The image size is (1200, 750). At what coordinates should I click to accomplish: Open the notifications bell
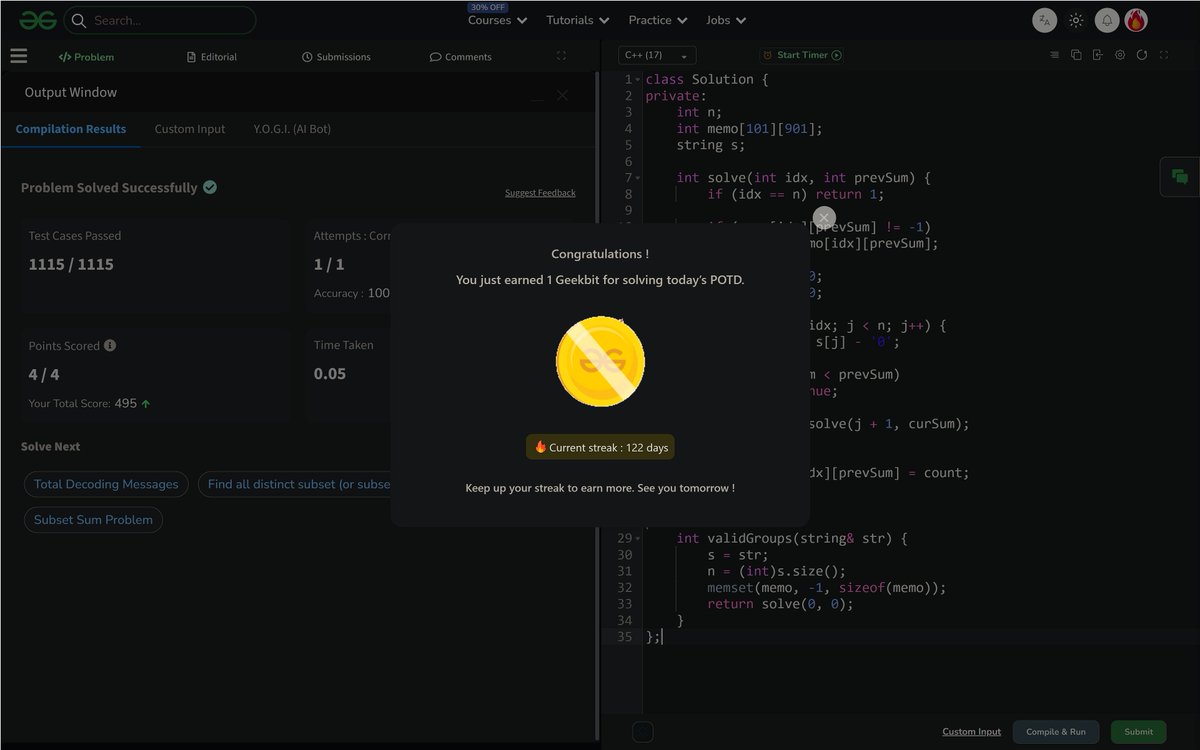pos(1107,20)
